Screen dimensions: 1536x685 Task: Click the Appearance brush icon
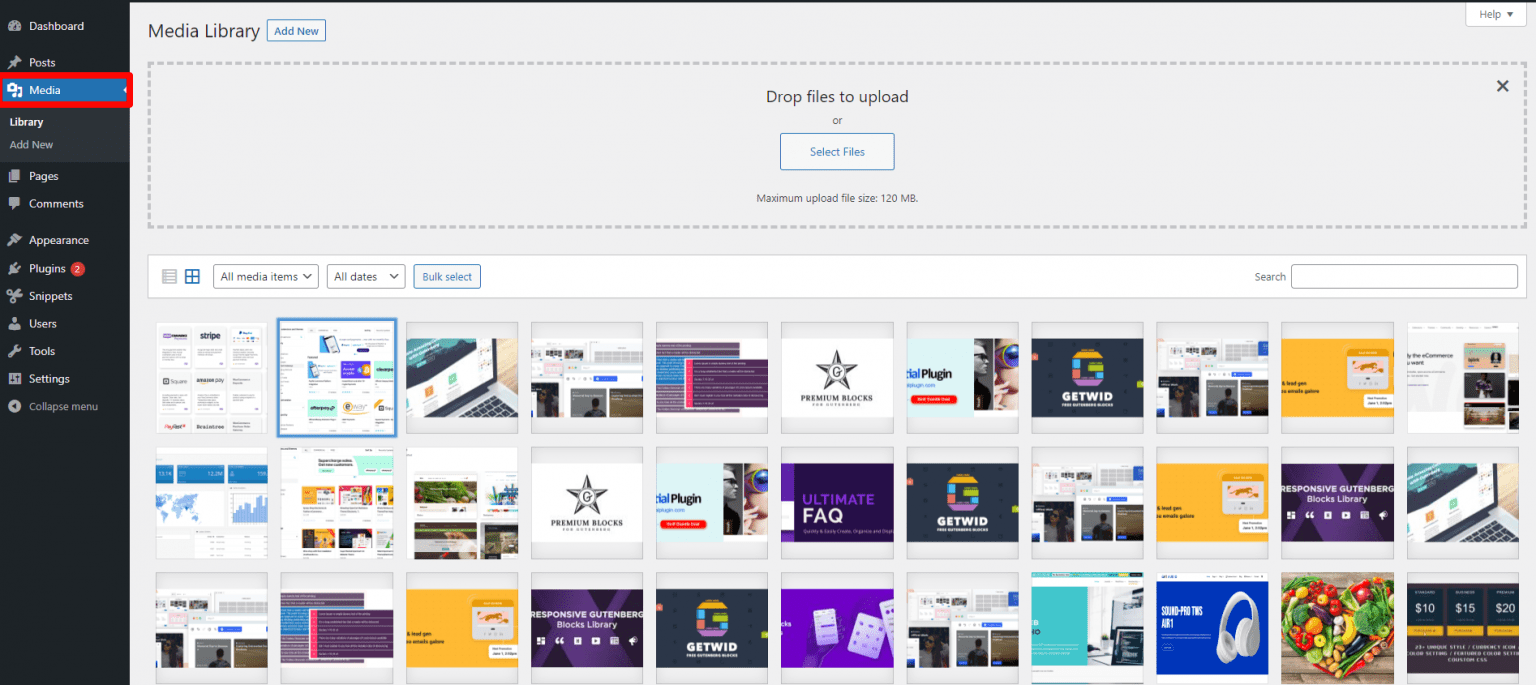(x=14, y=239)
